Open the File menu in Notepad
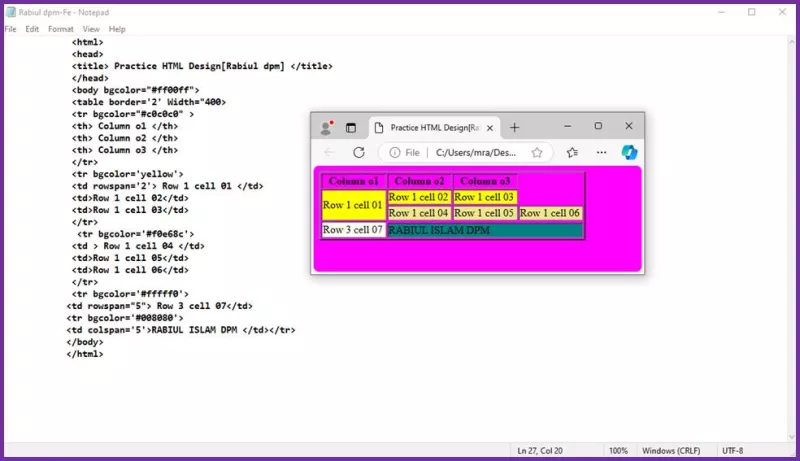Screen dimensions: 800x461 click(10, 29)
